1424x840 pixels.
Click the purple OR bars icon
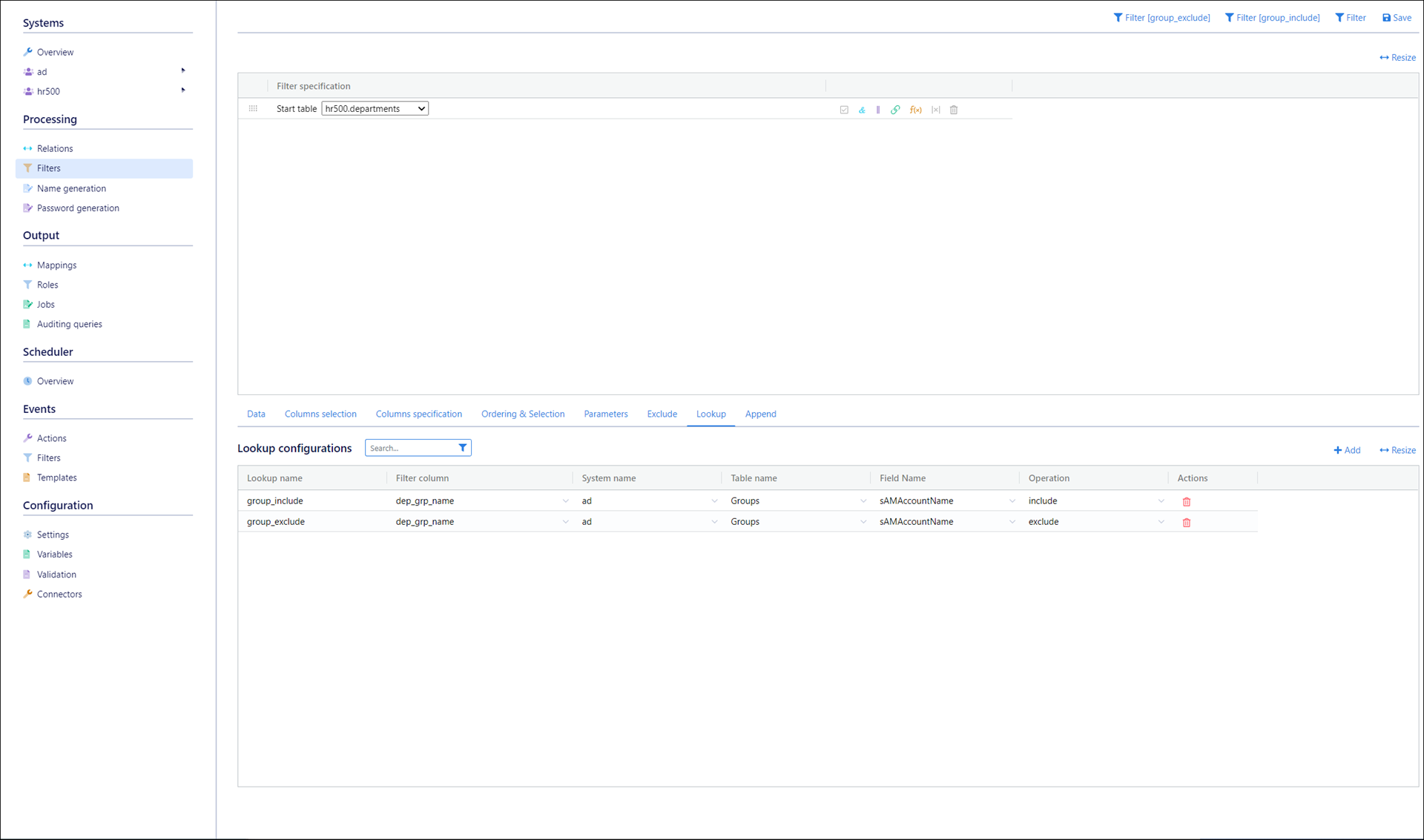tap(878, 110)
